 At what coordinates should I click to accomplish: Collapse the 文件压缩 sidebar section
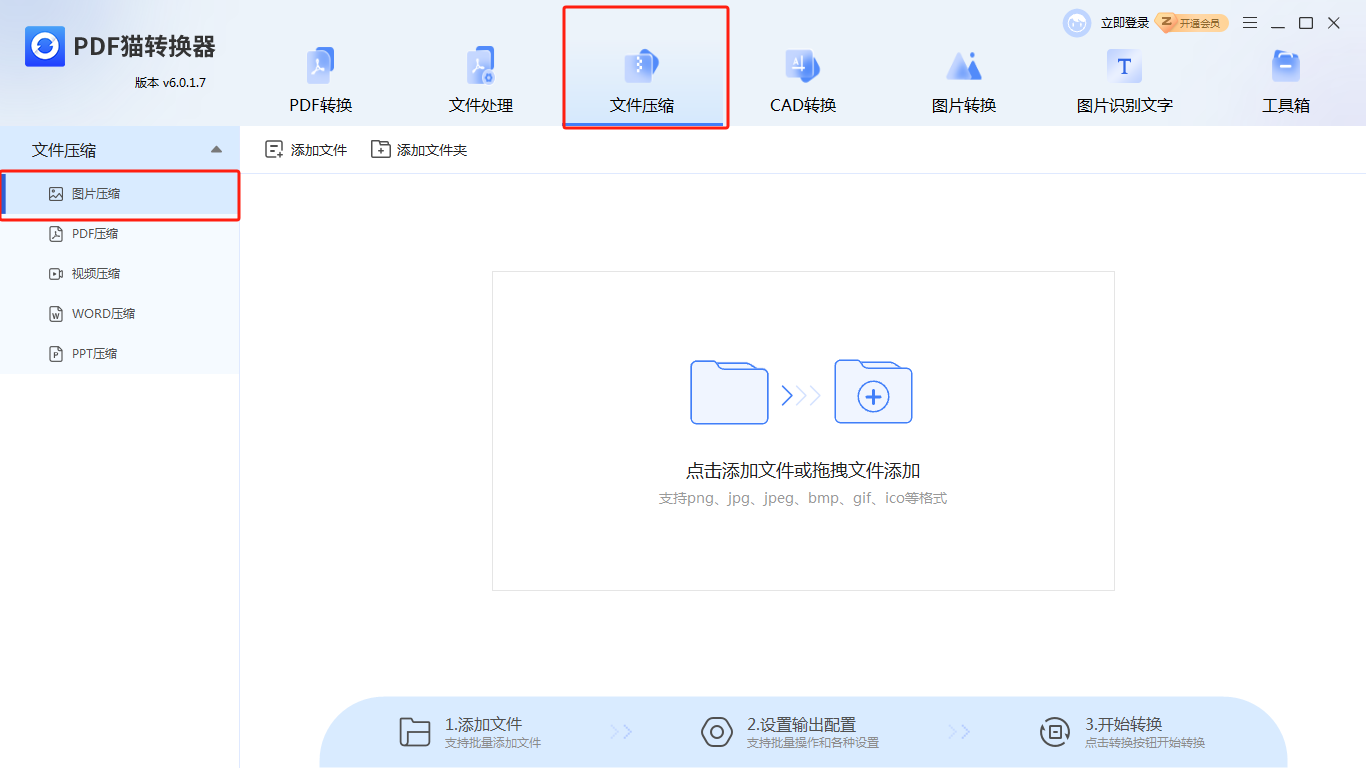point(217,150)
